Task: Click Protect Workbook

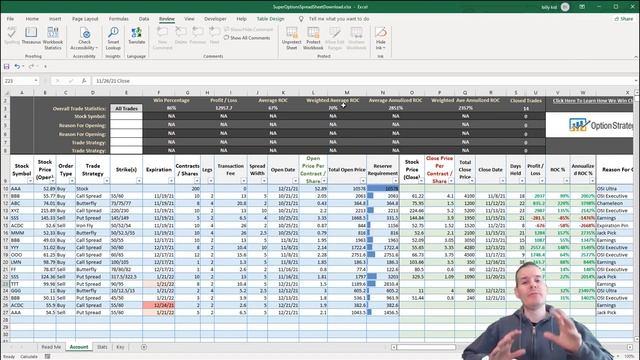Action: (x=313, y=38)
